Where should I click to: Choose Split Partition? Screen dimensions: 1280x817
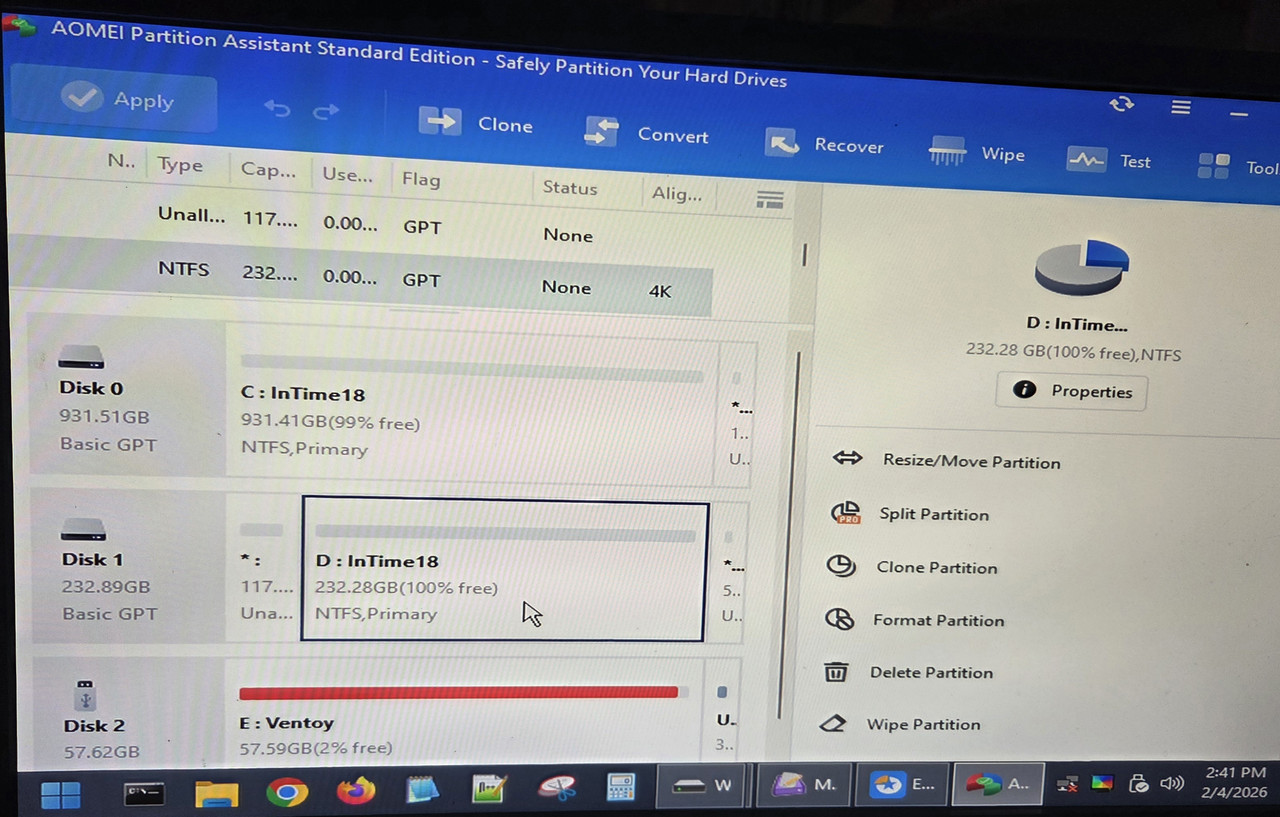(x=934, y=514)
